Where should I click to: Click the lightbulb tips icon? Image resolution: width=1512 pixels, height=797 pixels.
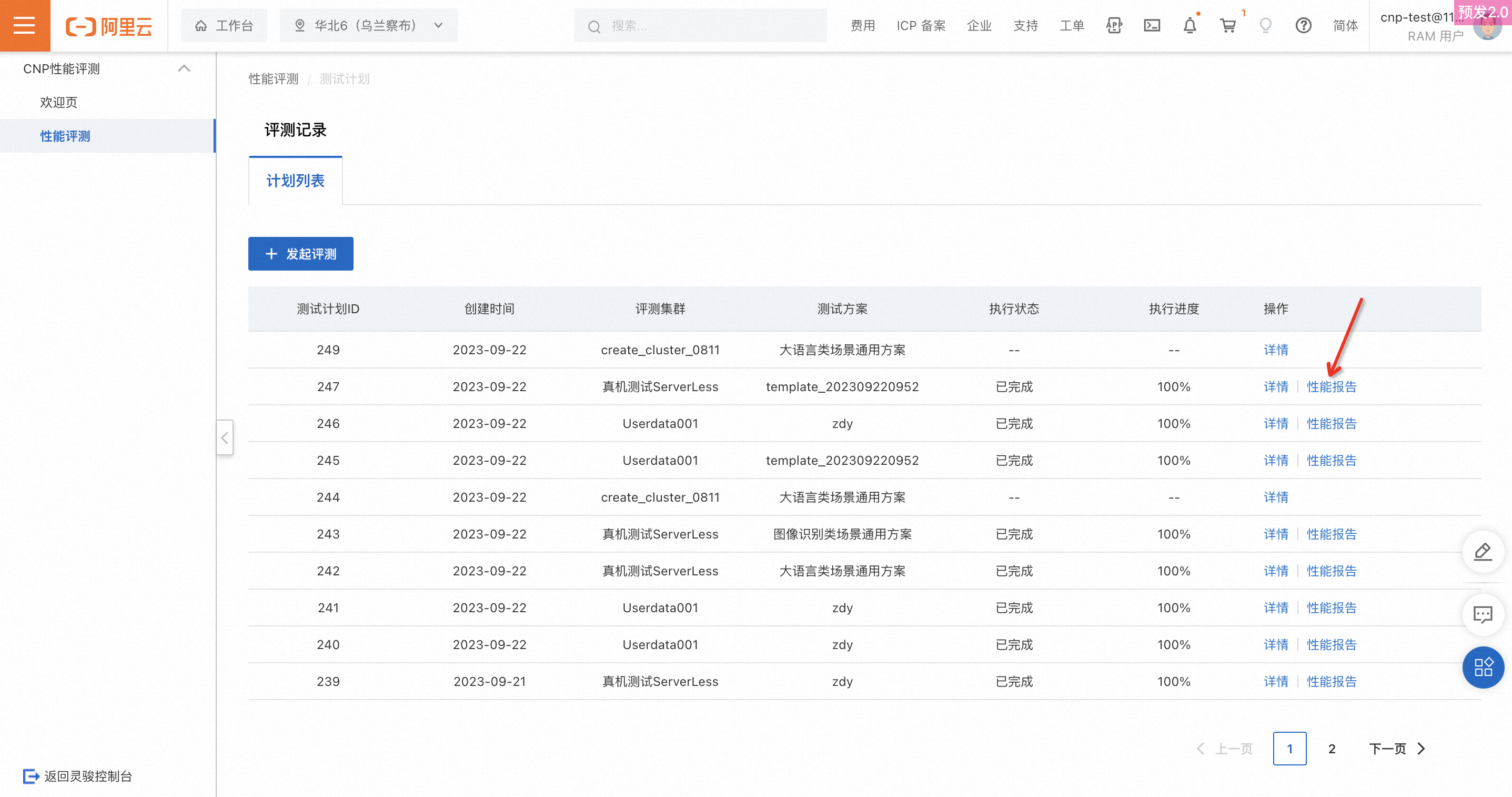coord(1265,25)
